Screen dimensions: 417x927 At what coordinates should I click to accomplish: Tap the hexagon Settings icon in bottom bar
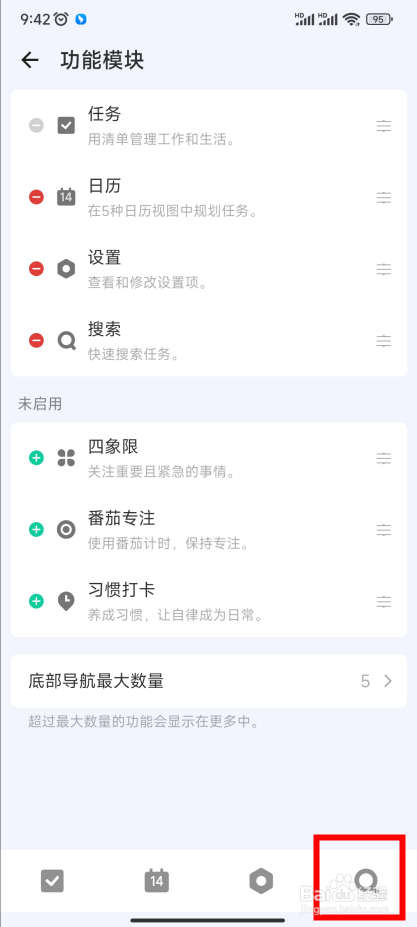pyautogui.click(x=261, y=881)
